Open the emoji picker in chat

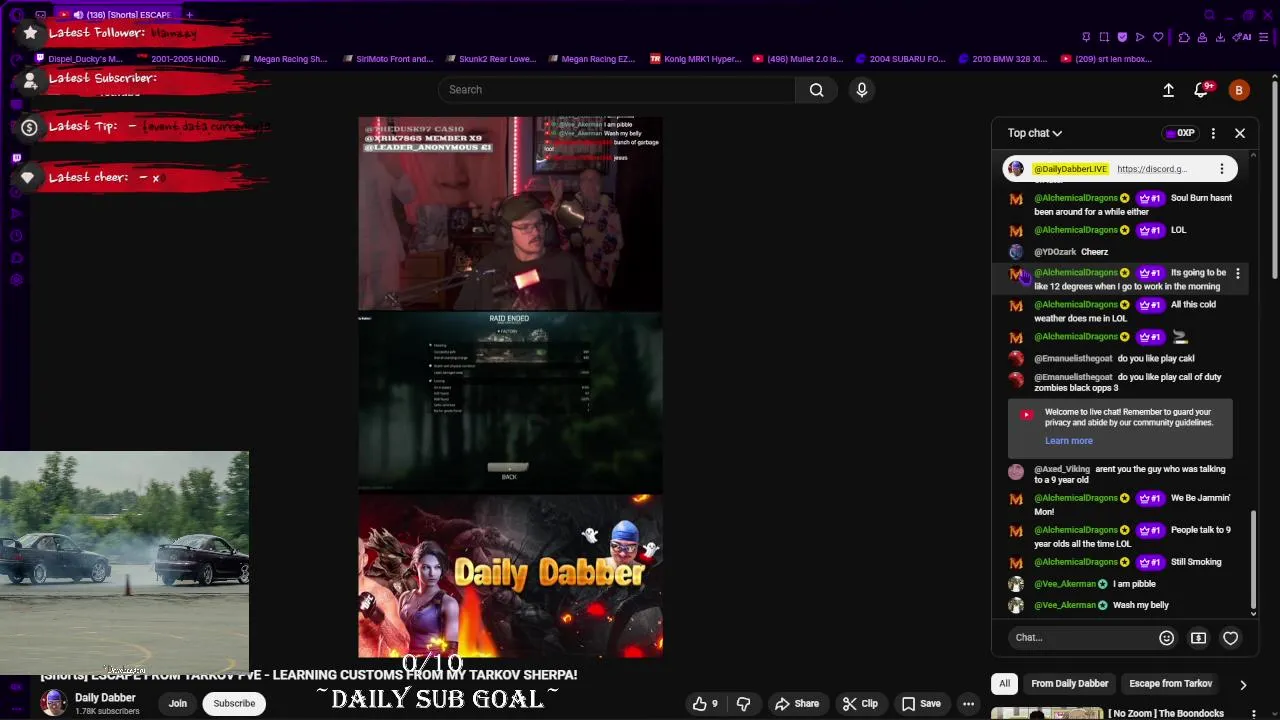[1166, 638]
